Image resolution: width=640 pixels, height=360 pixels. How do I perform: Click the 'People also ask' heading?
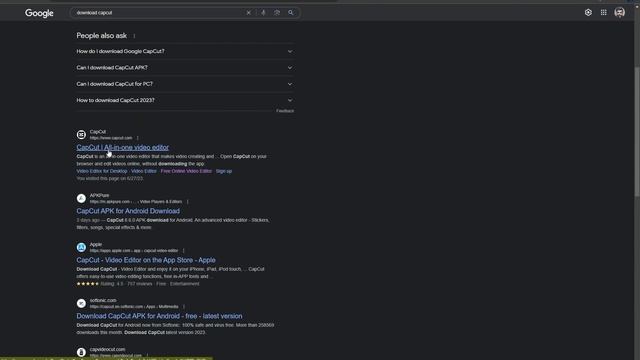pos(102,36)
